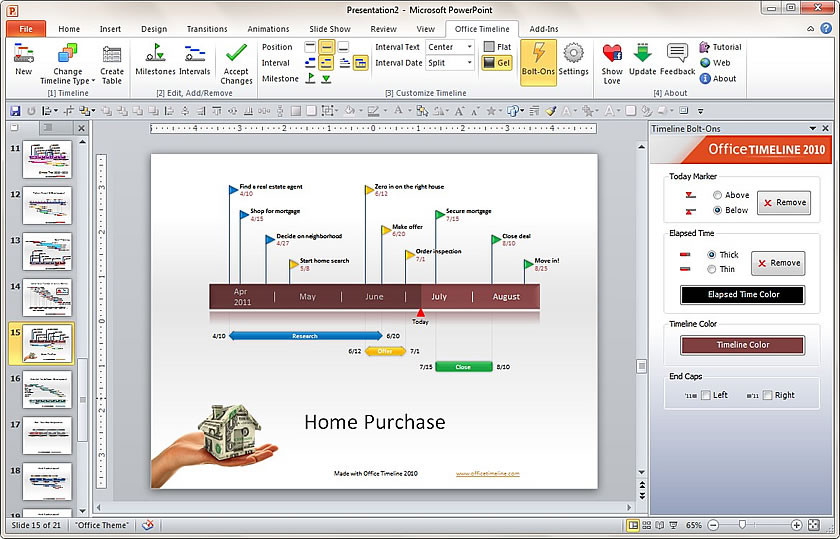Close the slide thumbnail pane

[81, 128]
